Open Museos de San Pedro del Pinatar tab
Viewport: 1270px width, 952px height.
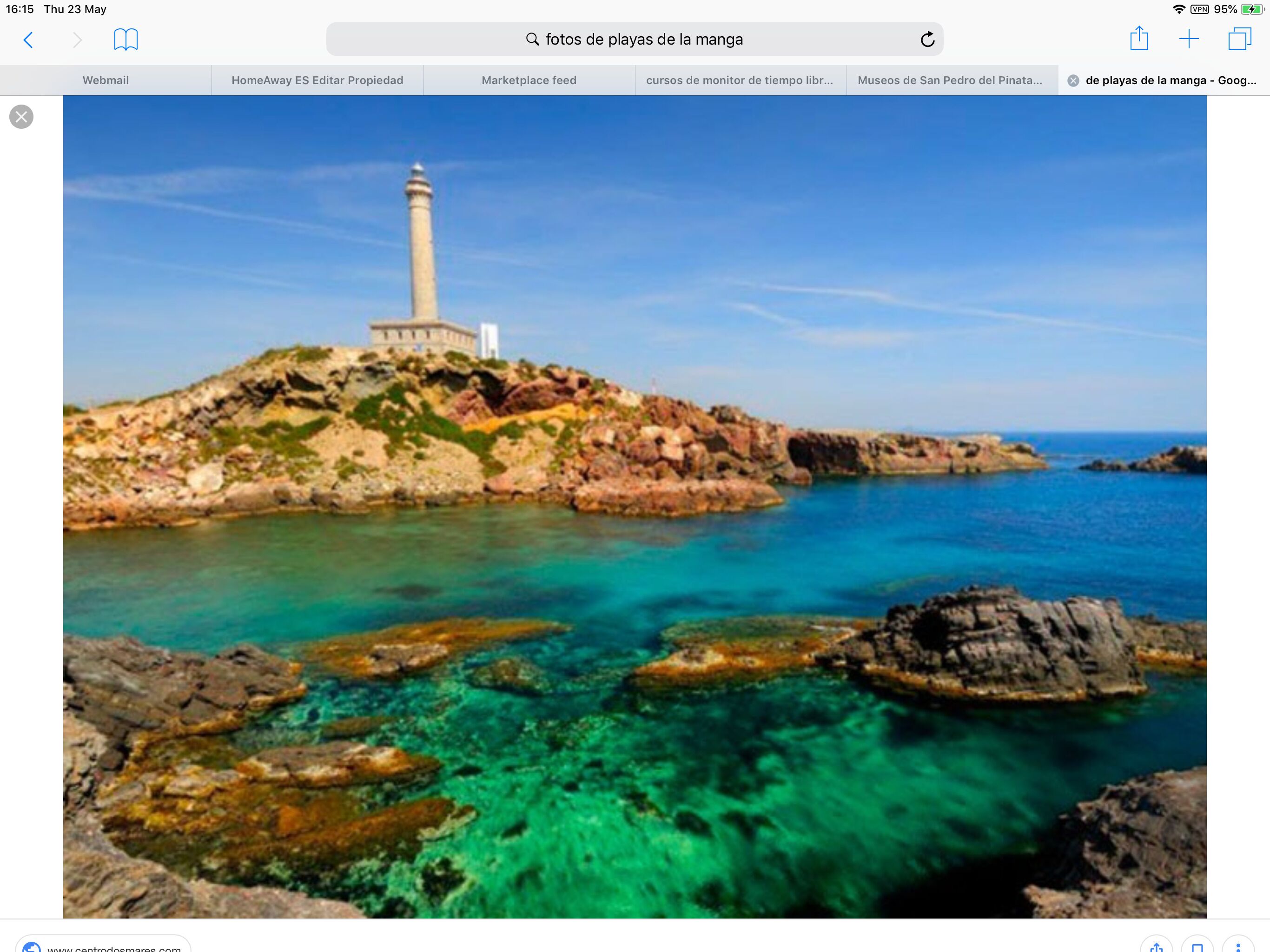click(x=950, y=80)
